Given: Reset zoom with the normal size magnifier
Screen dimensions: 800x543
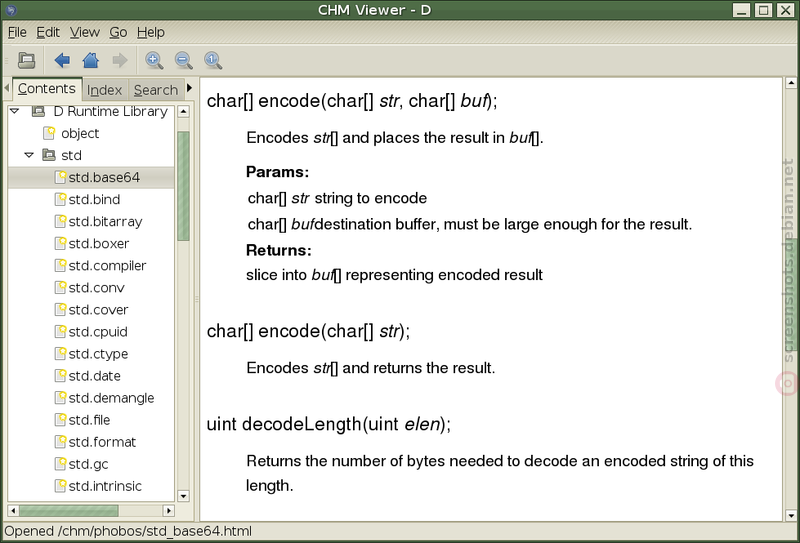Looking at the screenshot, I should pos(213,61).
